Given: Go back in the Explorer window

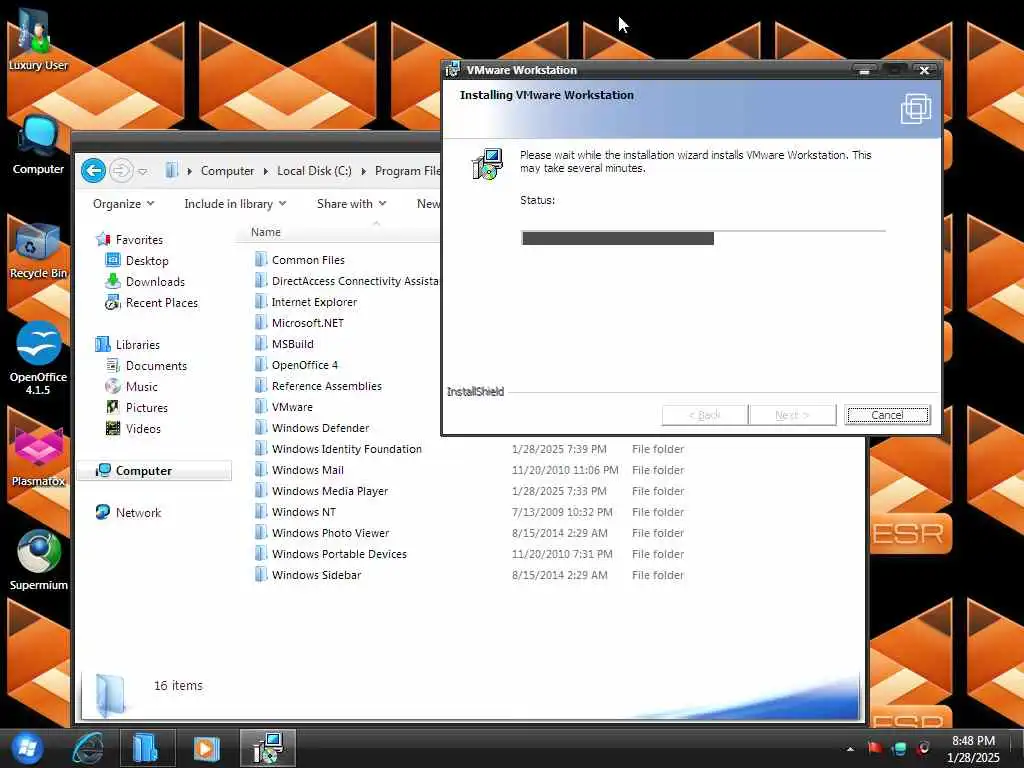Looking at the screenshot, I should pos(93,171).
